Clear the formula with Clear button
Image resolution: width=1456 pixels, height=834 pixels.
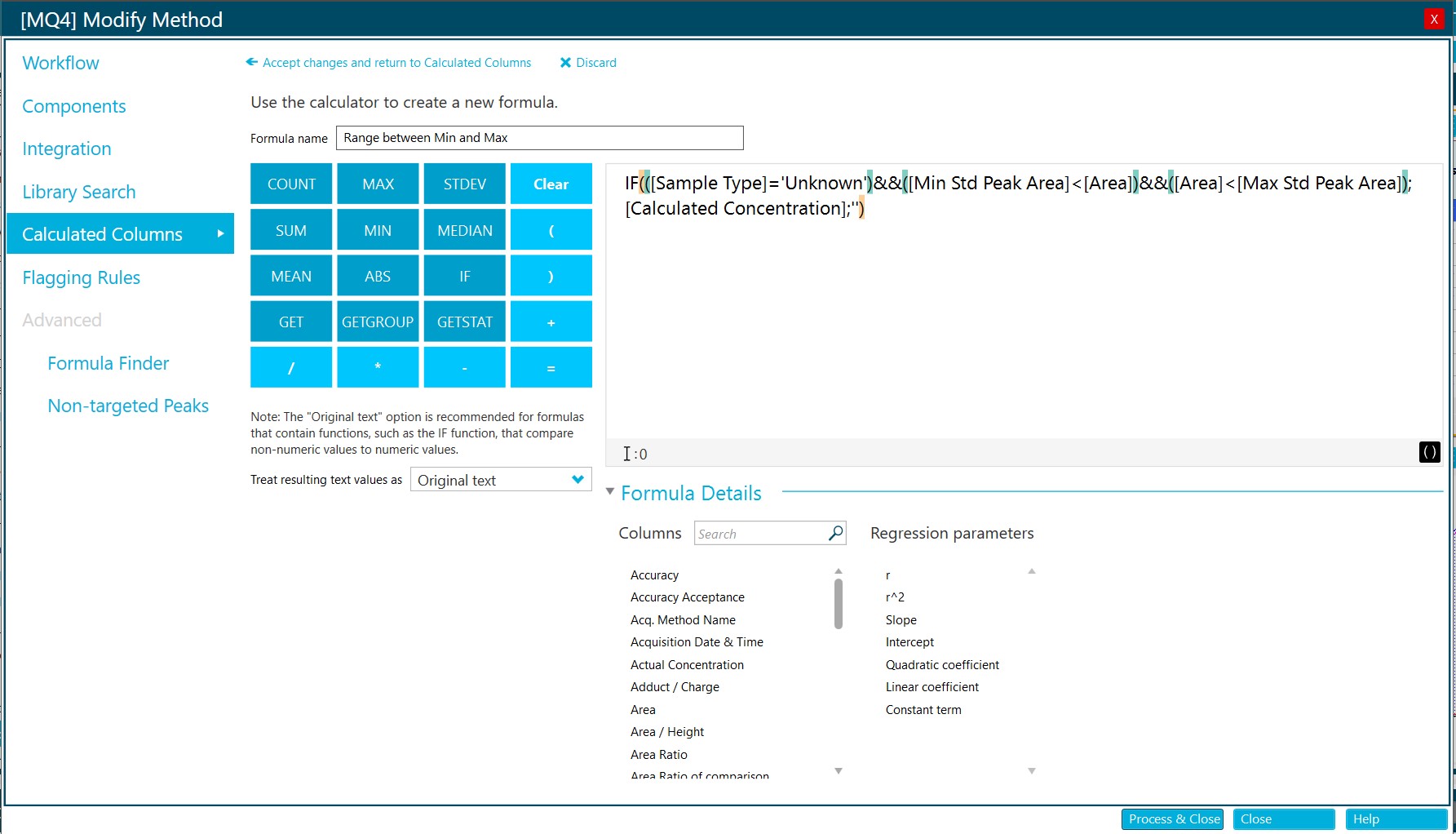(551, 184)
